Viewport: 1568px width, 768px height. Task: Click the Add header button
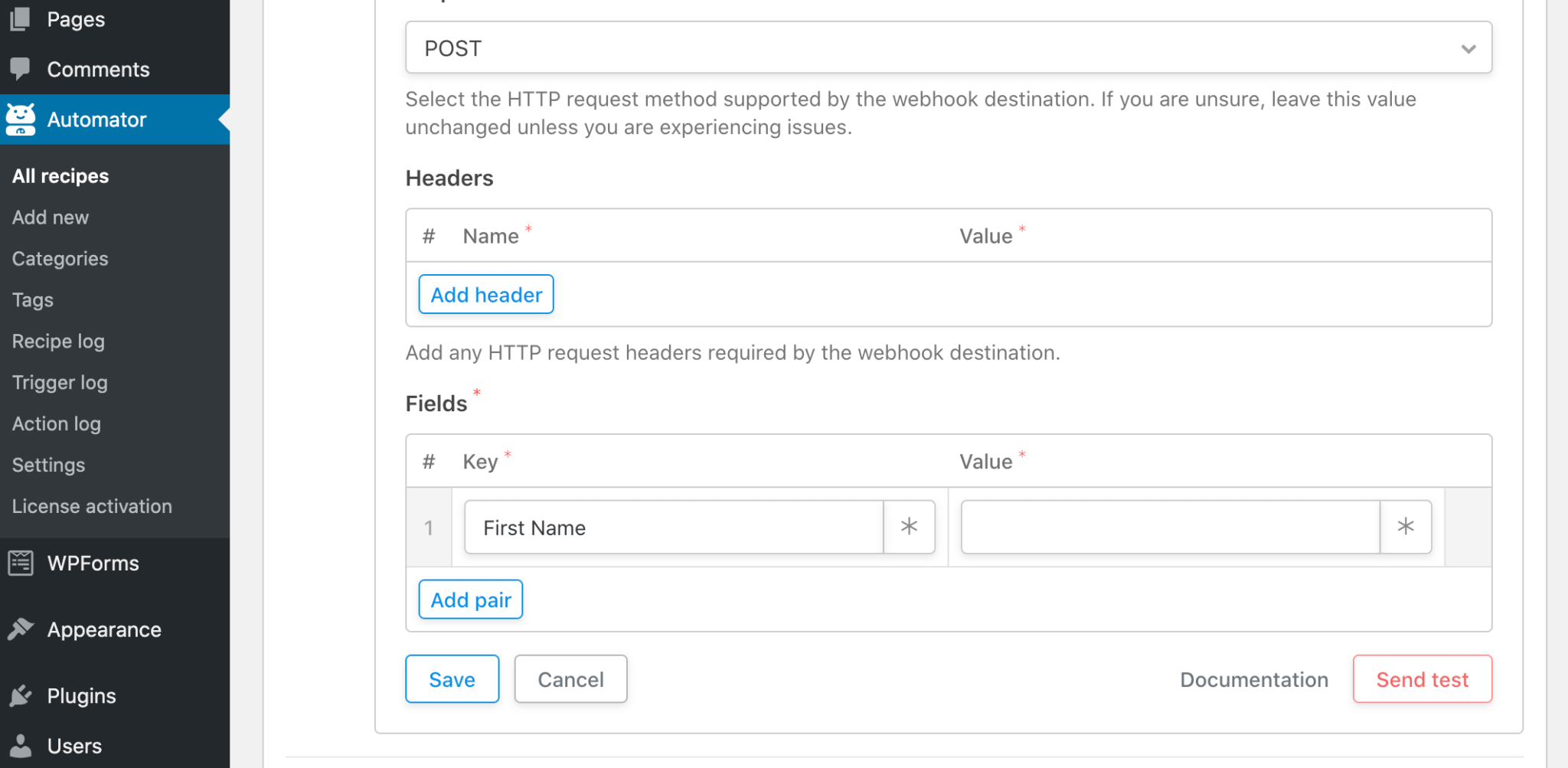click(486, 295)
